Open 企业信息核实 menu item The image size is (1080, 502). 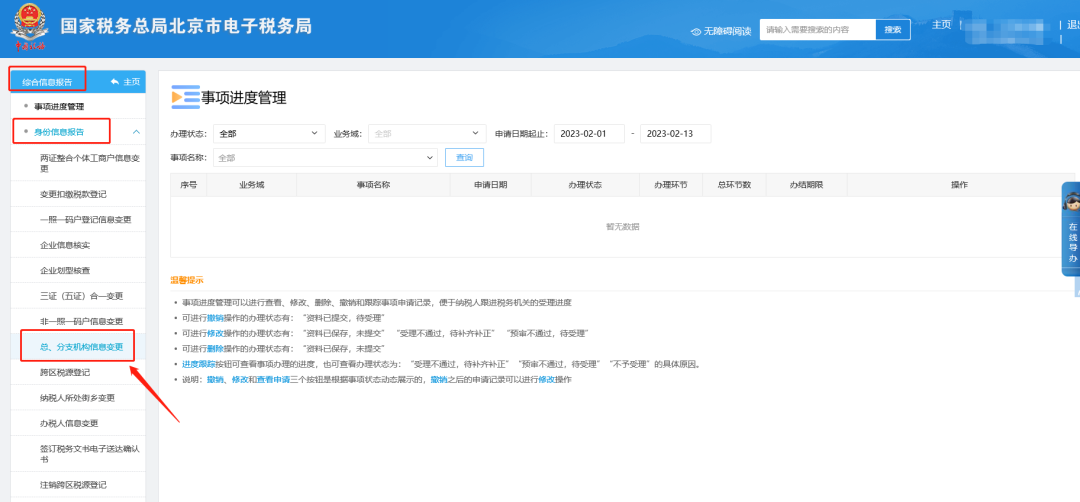(x=65, y=245)
